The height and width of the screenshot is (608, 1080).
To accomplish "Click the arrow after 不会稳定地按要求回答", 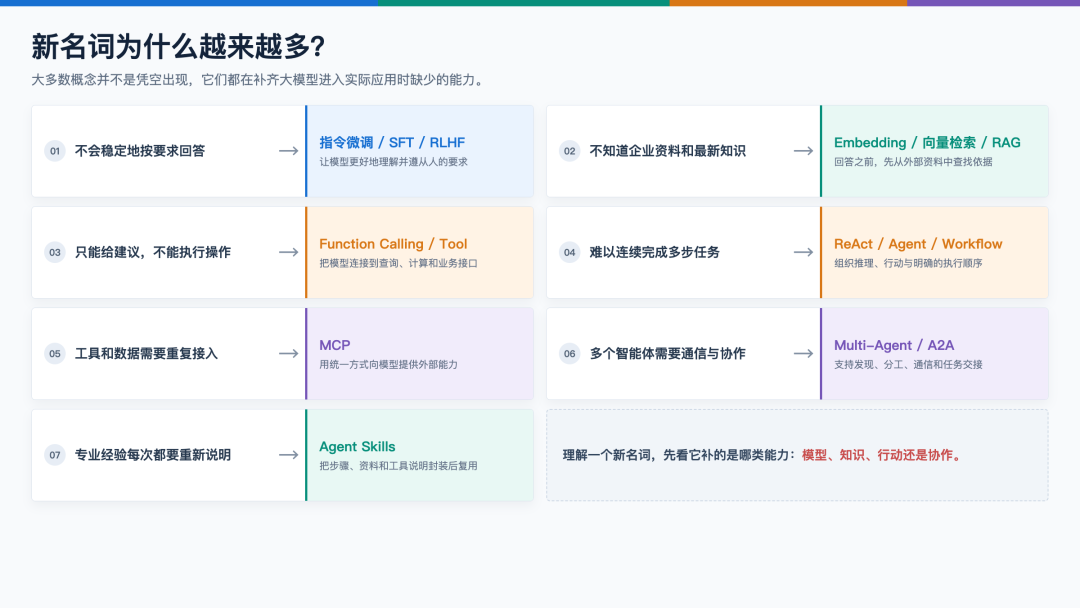I will (289, 151).
